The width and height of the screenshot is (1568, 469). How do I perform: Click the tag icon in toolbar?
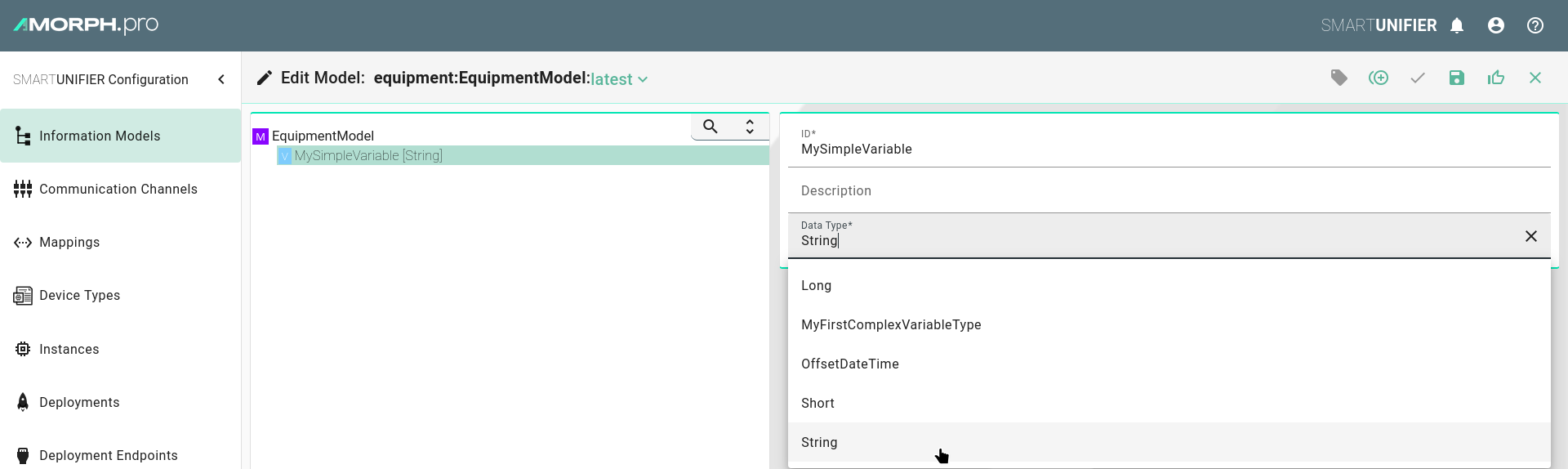click(1339, 78)
